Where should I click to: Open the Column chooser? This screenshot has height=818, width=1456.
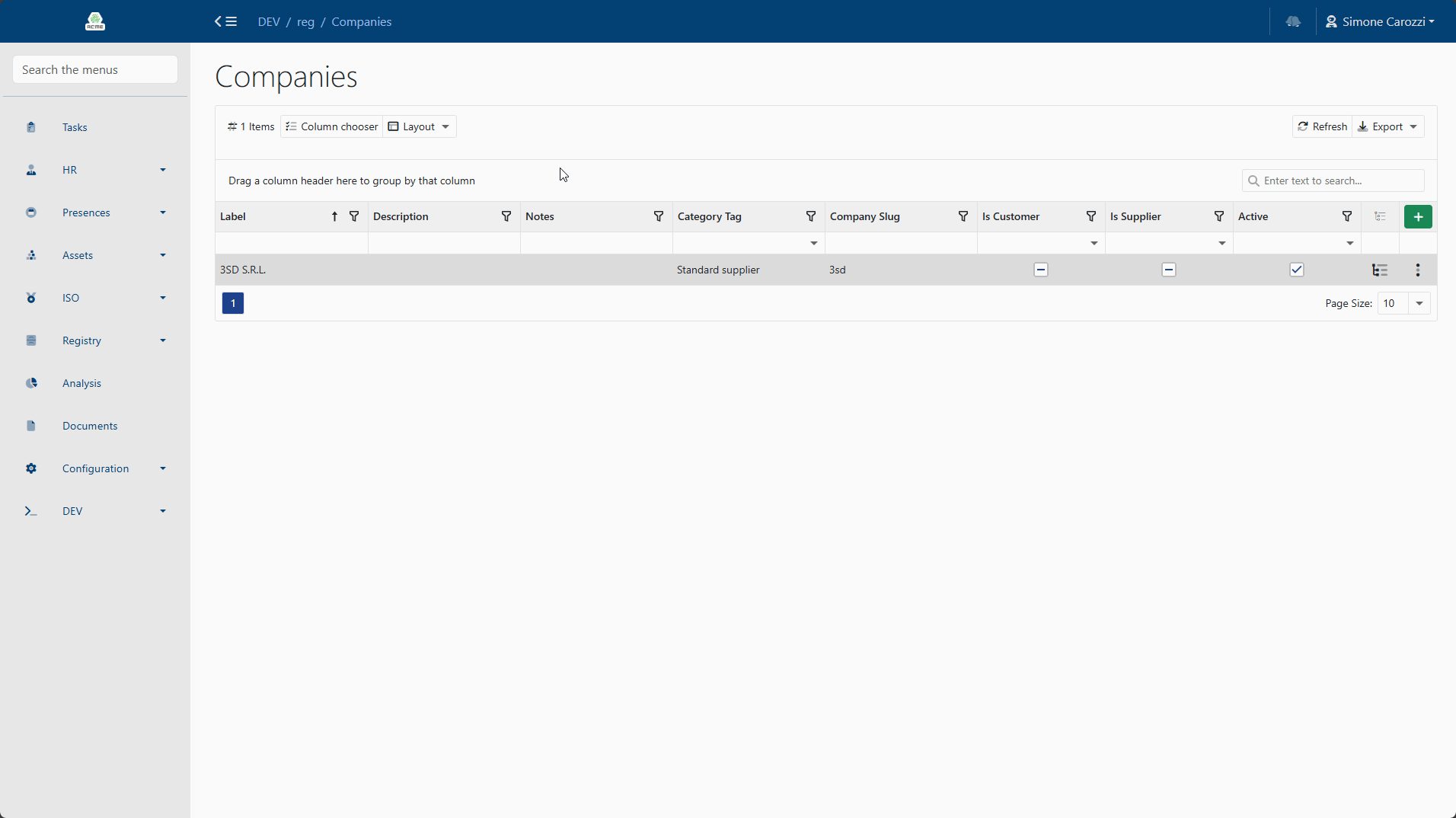coord(331,127)
